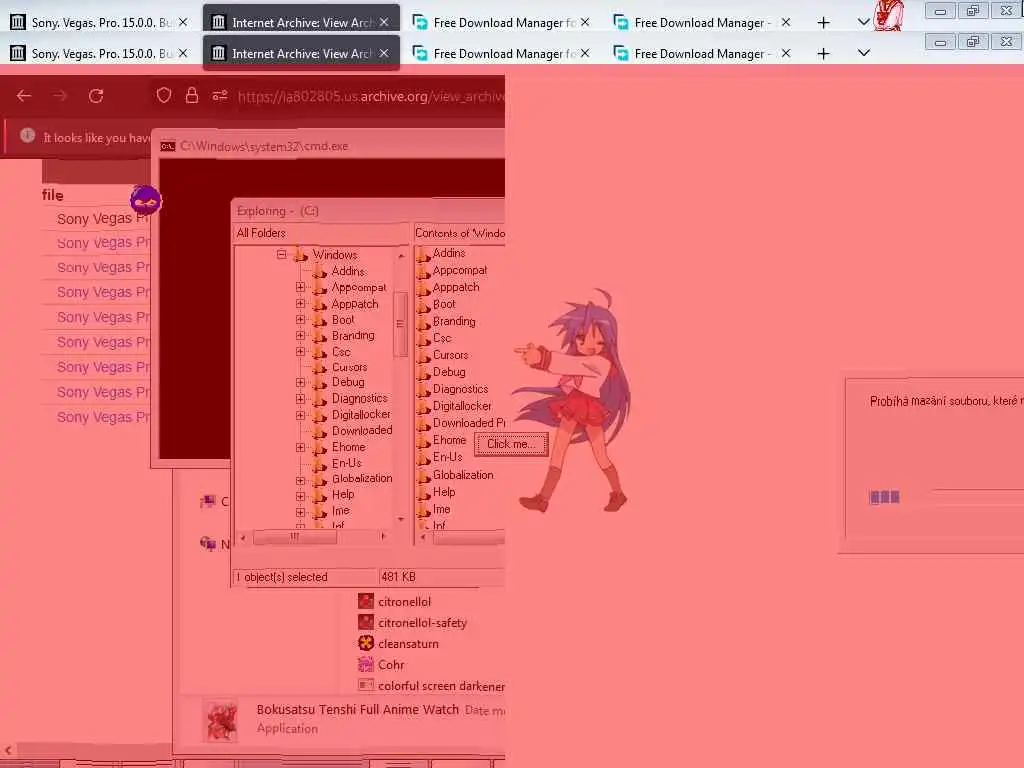The height and width of the screenshot is (768, 1024).
Task: Open Appcompat folder icon in Contents pane
Action: (423, 270)
